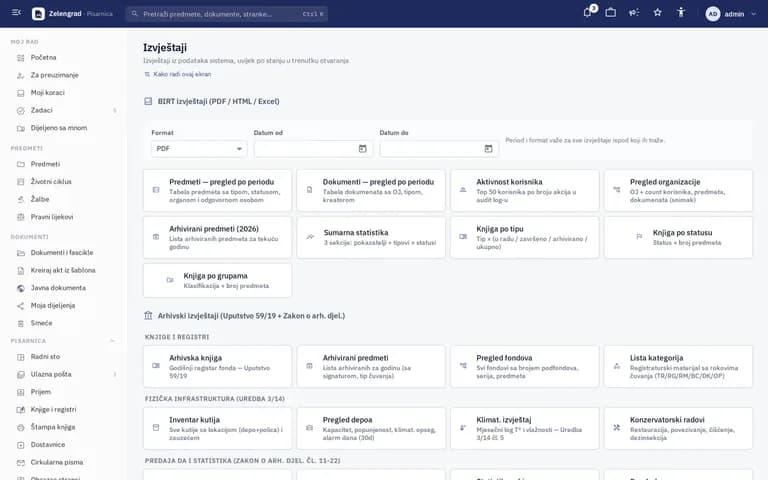Open the Inventar kutija report
This screenshot has height=480, width=768.
pos(217,429)
